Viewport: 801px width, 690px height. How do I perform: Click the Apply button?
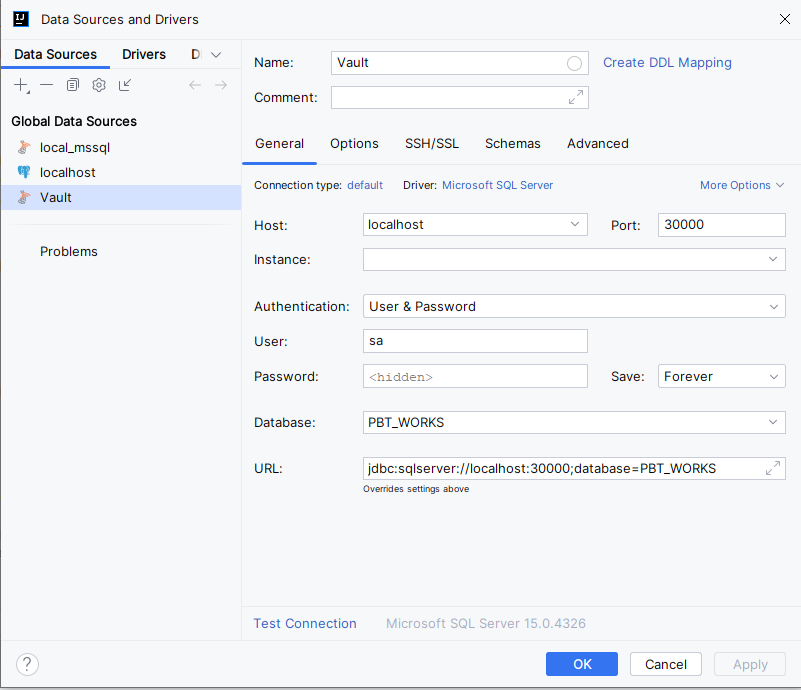coord(750,664)
